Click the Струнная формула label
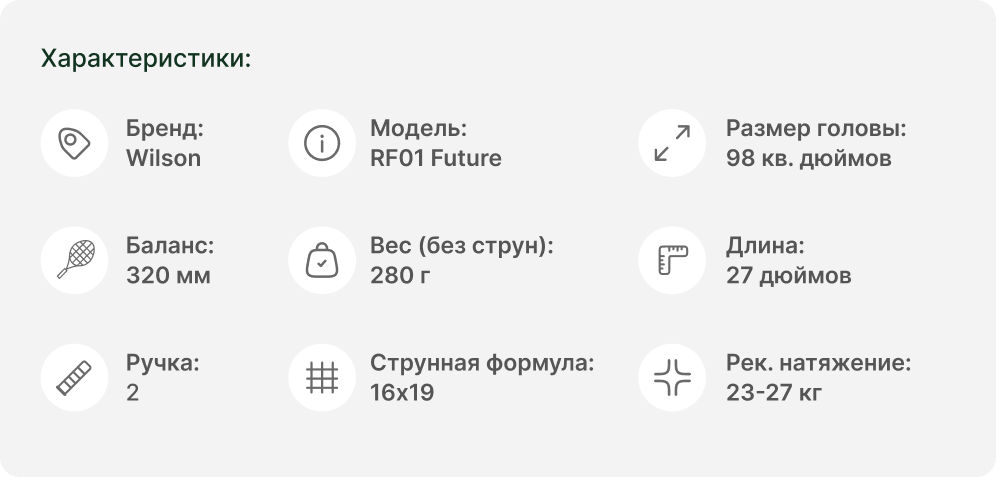Image resolution: width=996 pixels, height=477 pixels. (x=482, y=363)
